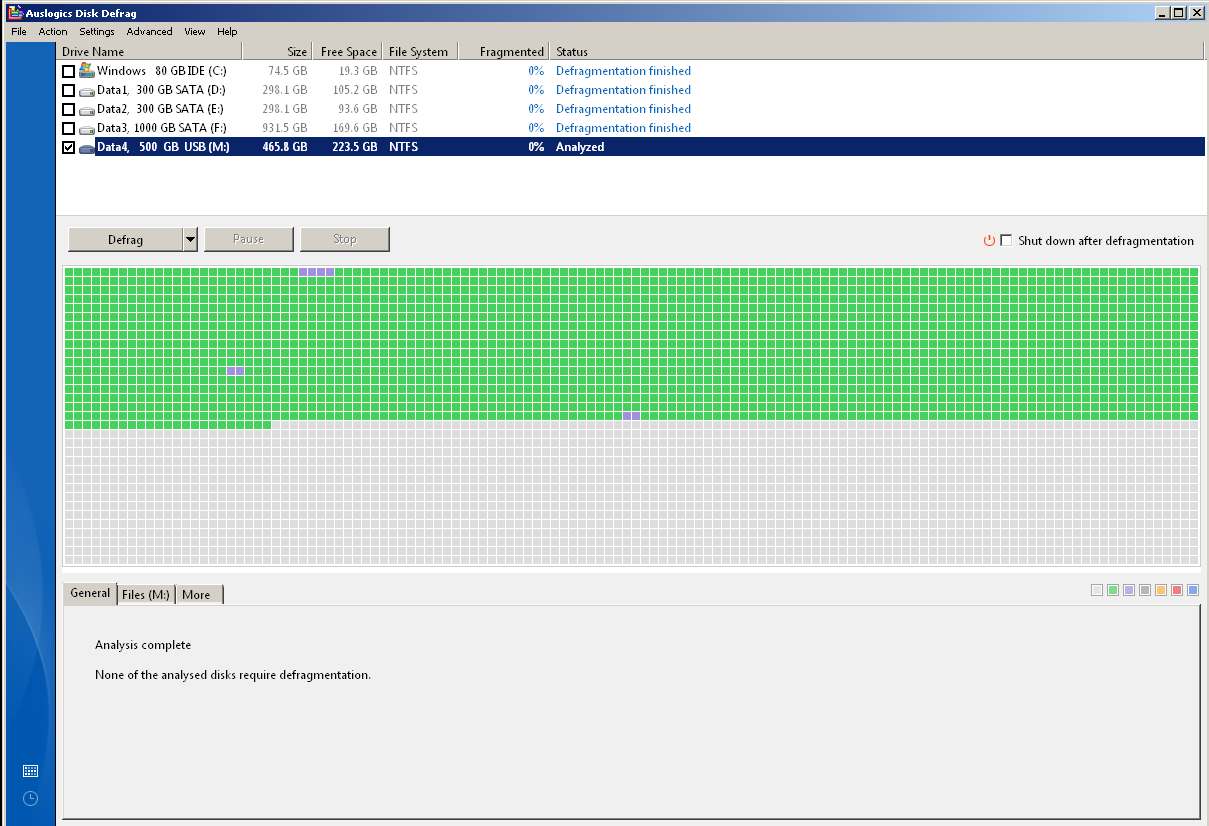The image size is (1209, 826).
Task: Sort by Free Space column header
Action: 347,52
